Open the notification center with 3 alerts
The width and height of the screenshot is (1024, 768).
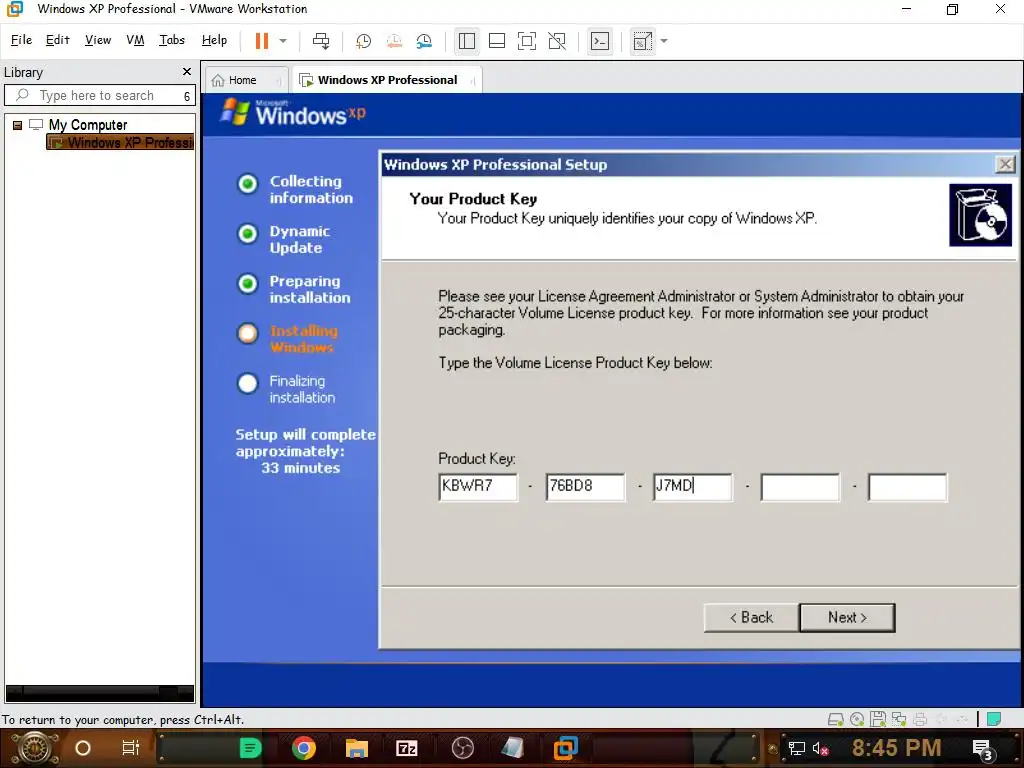tap(983, 750)
